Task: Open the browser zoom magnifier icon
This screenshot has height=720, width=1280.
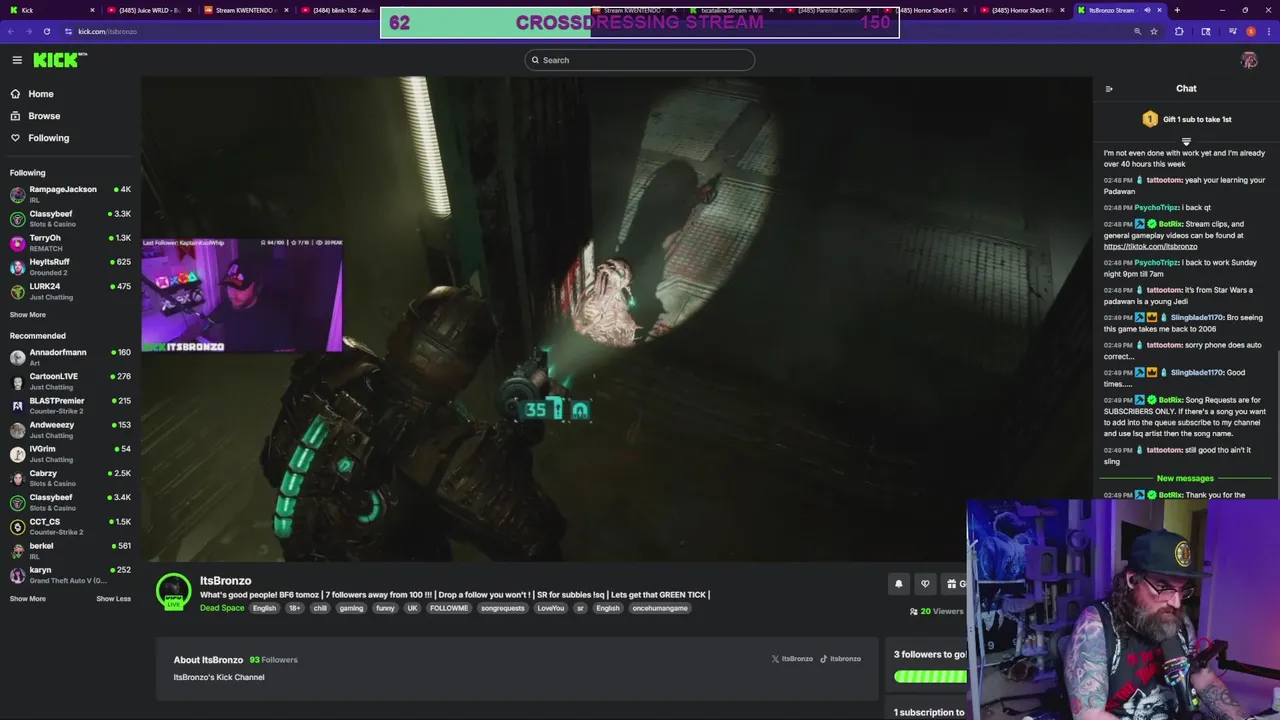Action: tap(1137, 31)
